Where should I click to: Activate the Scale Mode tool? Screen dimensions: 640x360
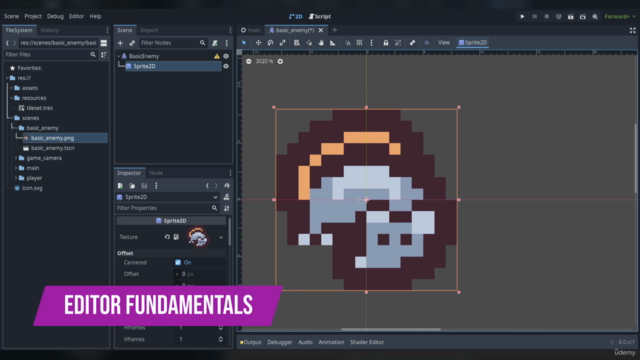coord(282,42)
